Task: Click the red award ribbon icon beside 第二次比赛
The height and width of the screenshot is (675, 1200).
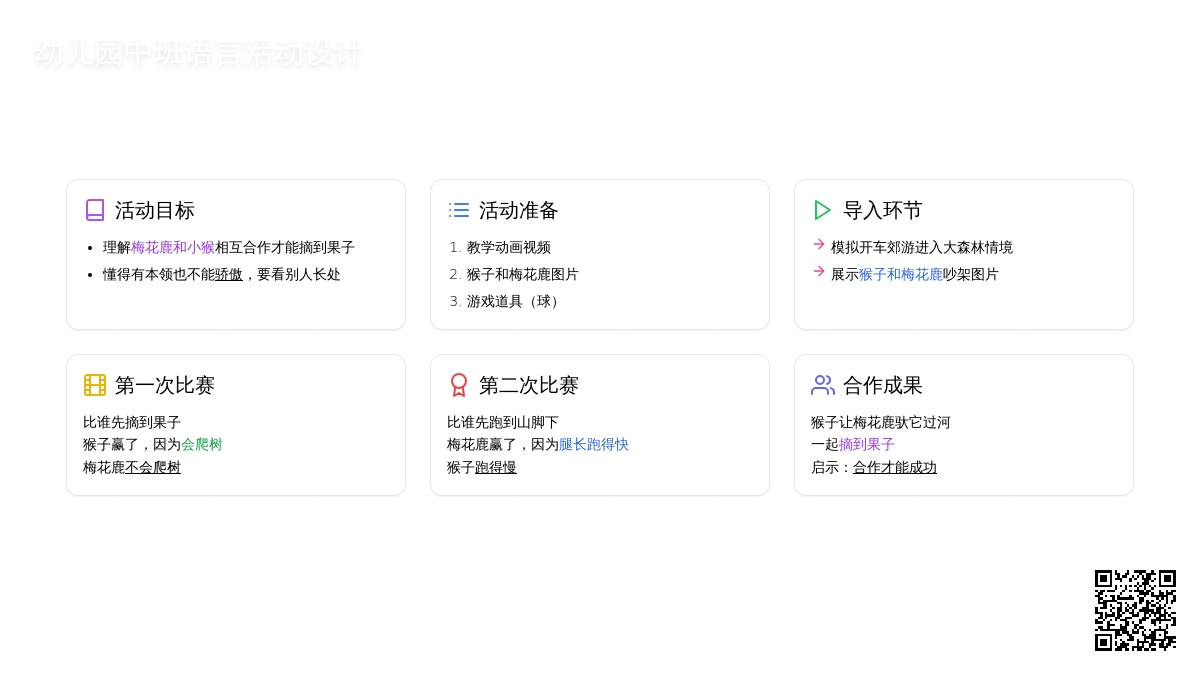Action: click(x=459, y=385)
